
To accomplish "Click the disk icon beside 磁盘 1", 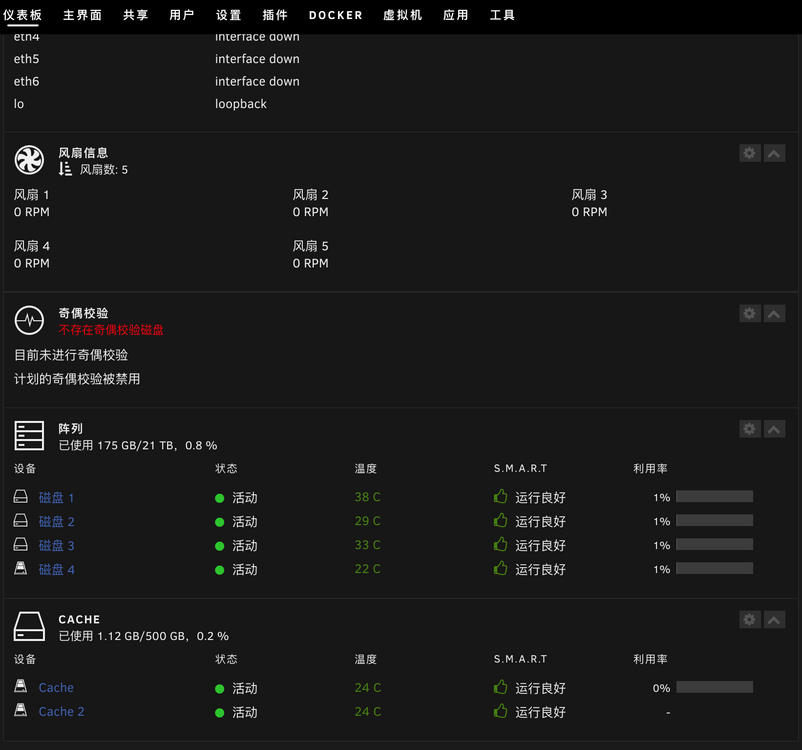I will [20, 496].
